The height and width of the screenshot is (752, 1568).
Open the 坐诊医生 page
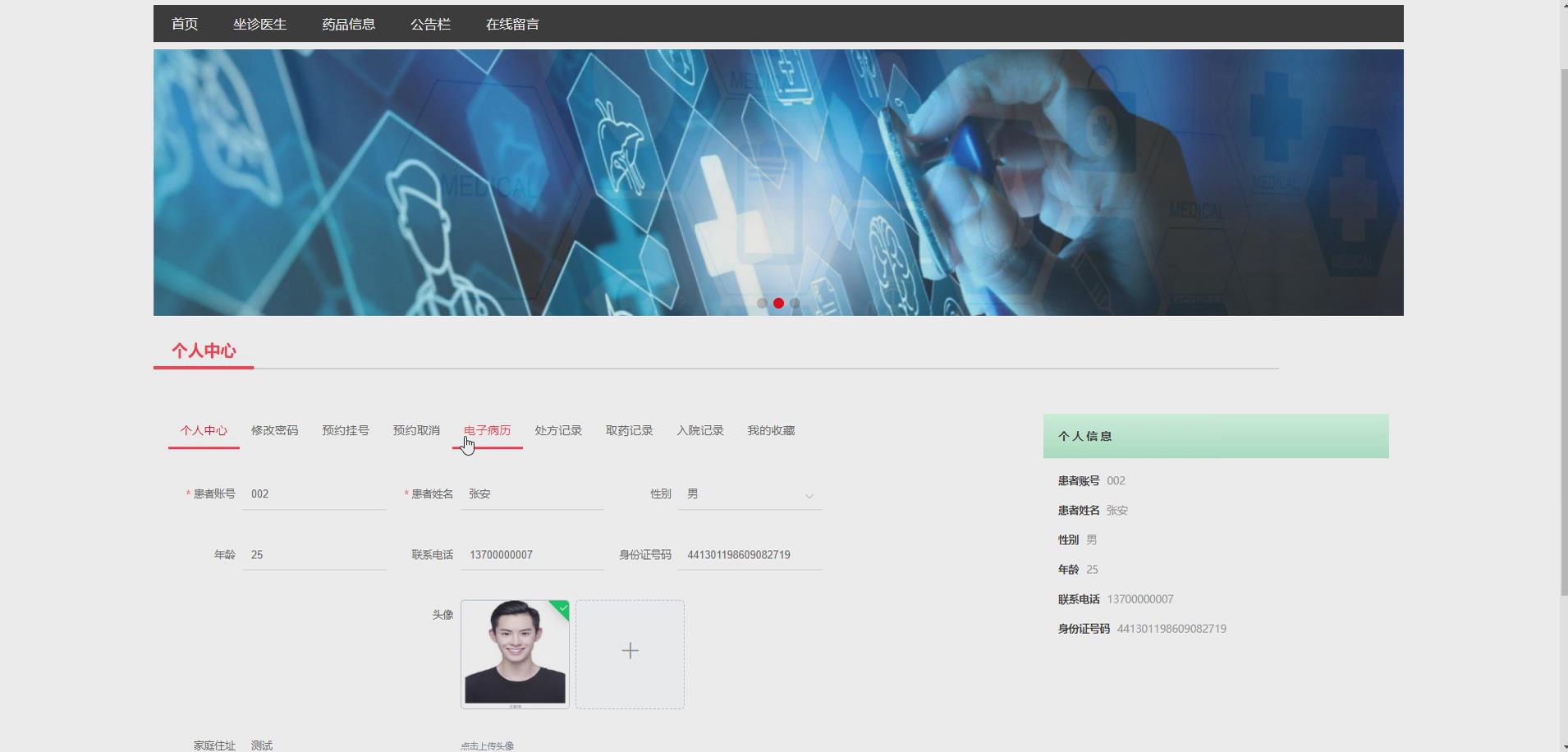259,24
